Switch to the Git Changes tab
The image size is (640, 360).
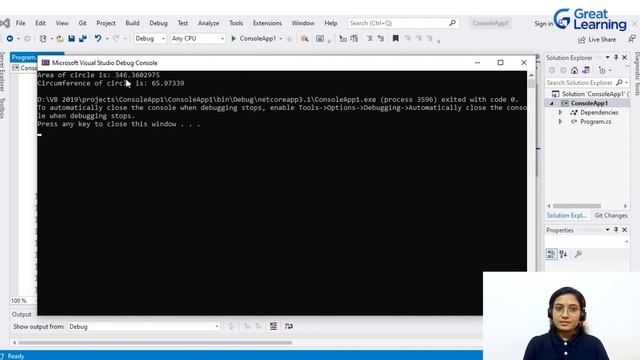tap(611, 216)
